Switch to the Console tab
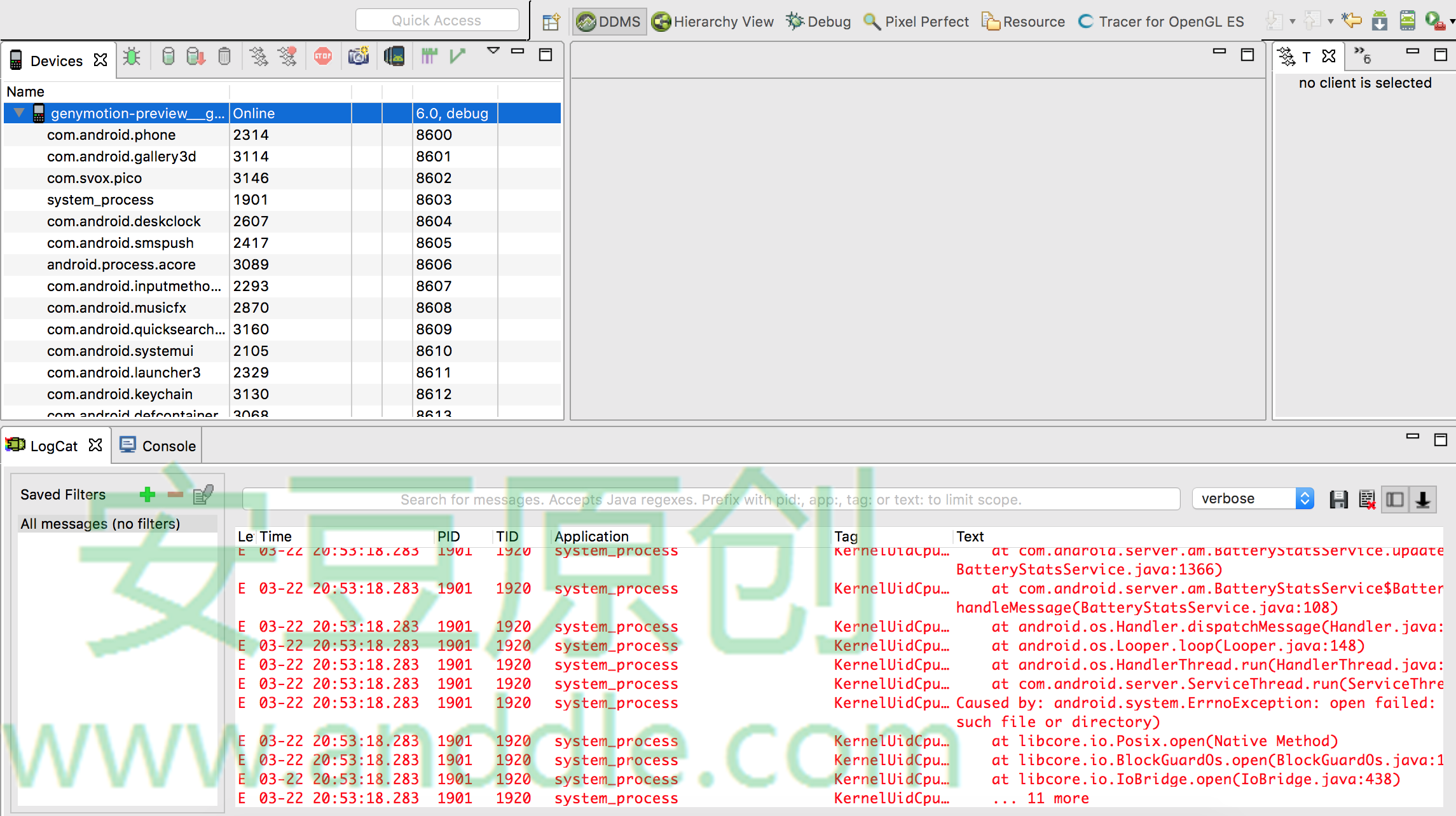 click(158, 446)
